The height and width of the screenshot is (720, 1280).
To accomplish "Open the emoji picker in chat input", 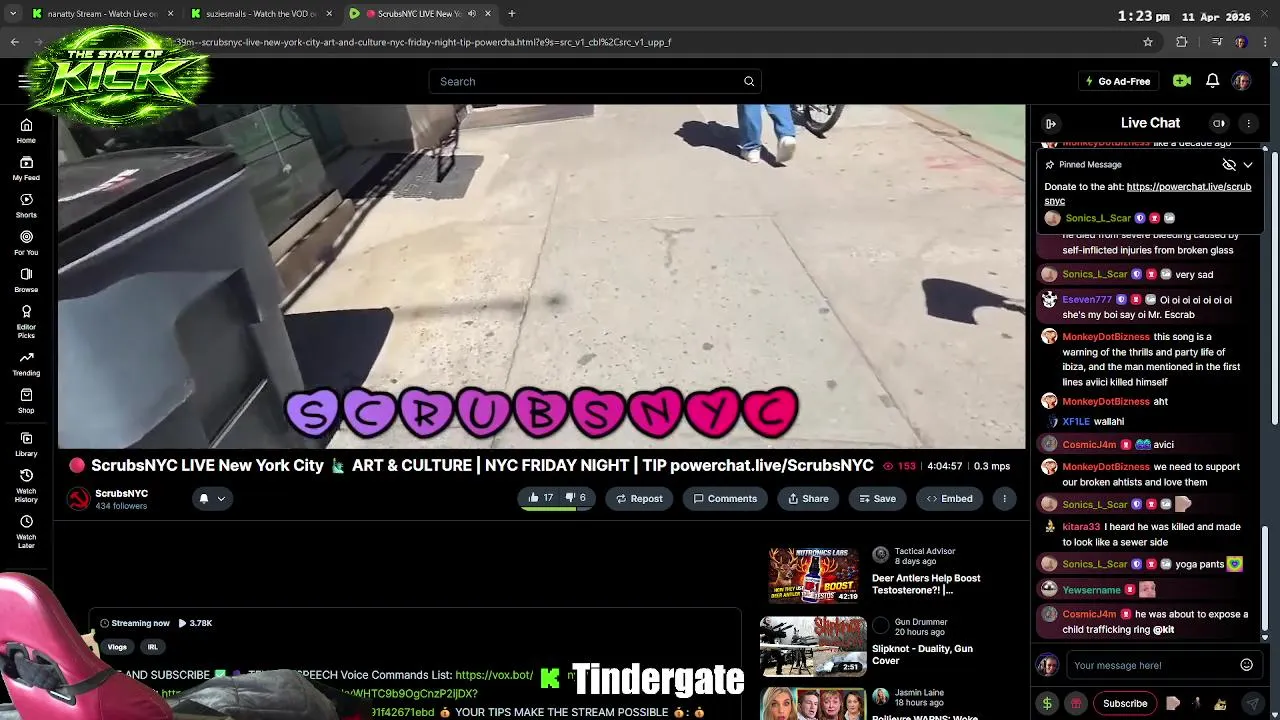I will click(x=1246, y=665).
